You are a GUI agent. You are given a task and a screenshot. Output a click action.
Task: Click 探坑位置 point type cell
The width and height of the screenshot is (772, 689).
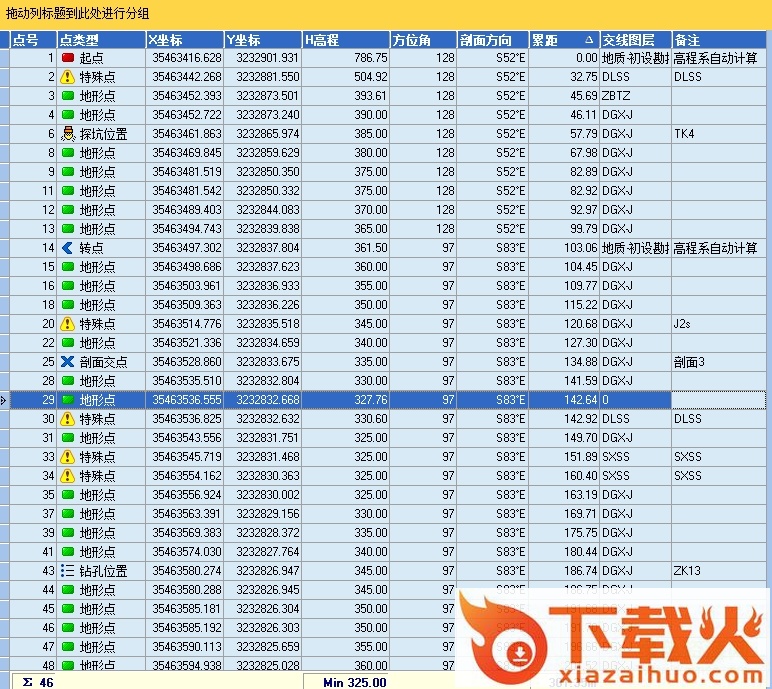[101, 133]
